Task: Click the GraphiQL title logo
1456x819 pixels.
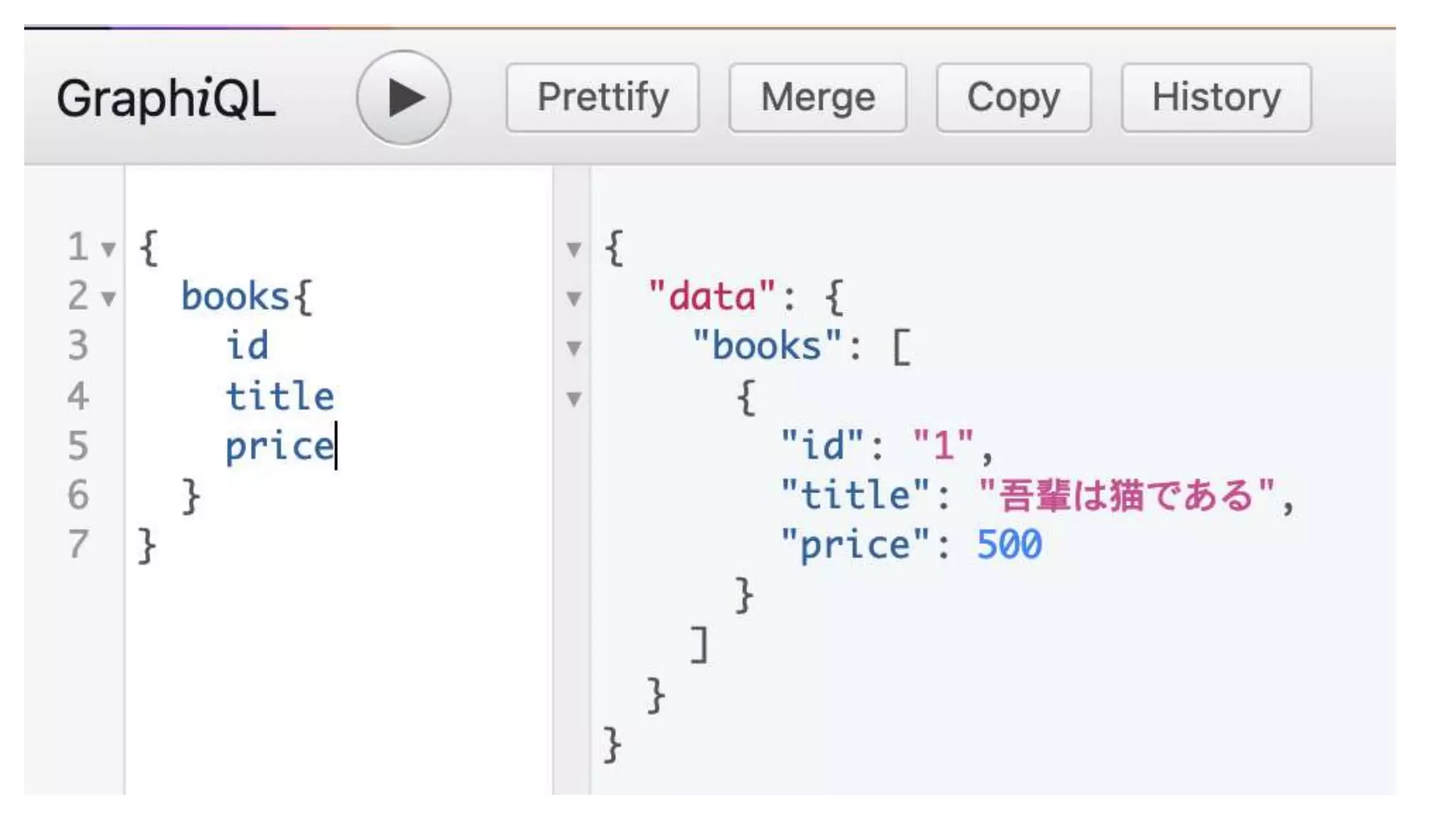Action: pos(166,99)
